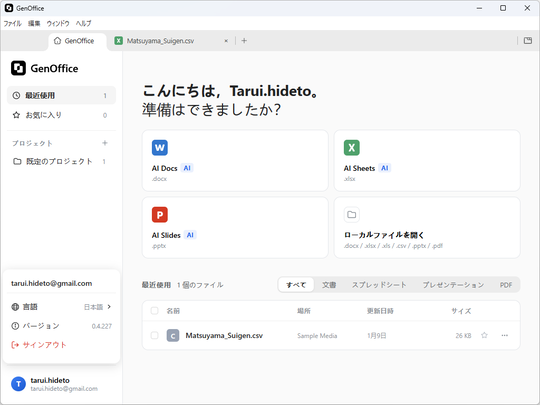Check the Matsuyama_Suigen.csv row checkbox
This screenshot has width=540, height=405.
point(155,335)
